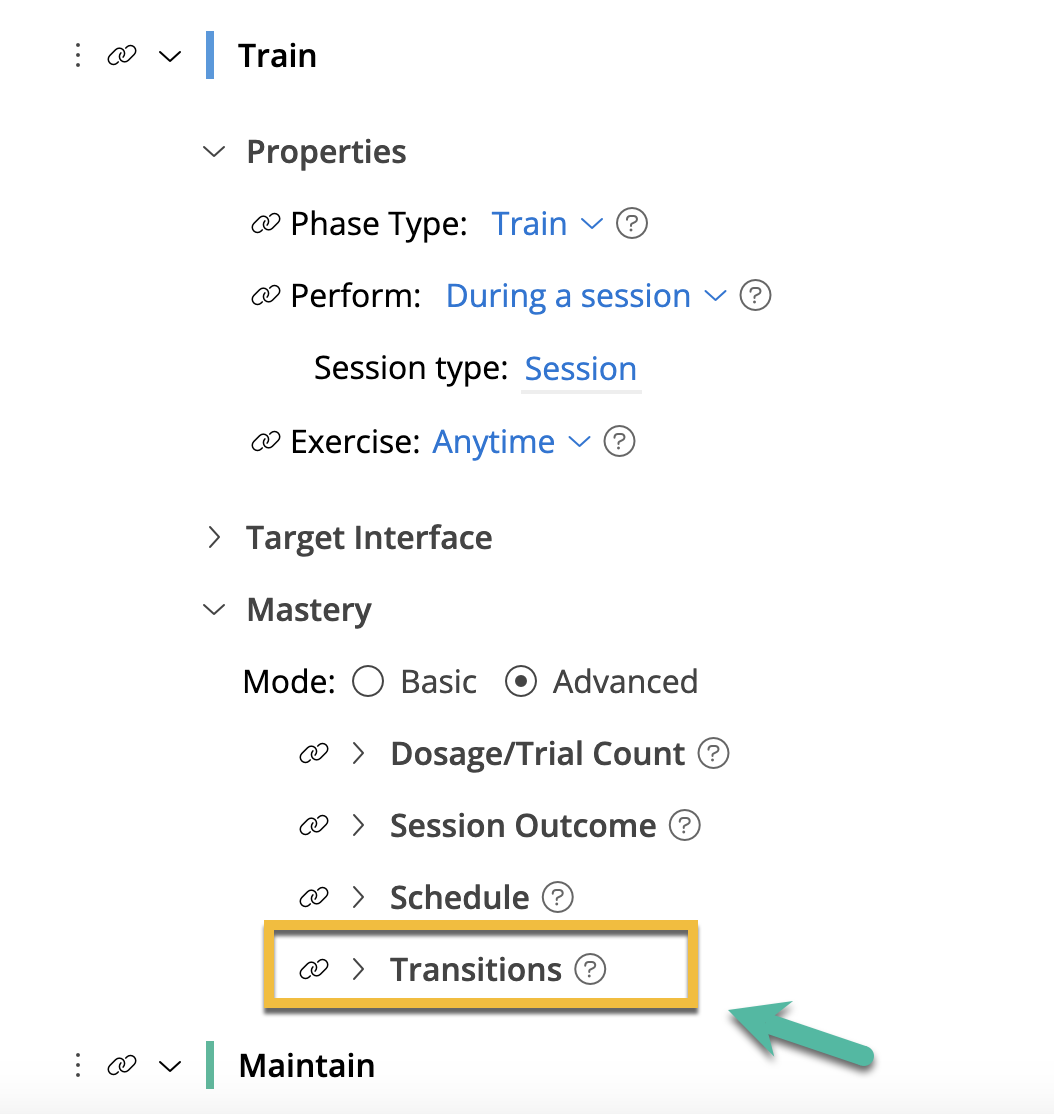Click the Session type link labeled Session
The height and width of the screenshot is (1114, 1054).
coord(580,369)
